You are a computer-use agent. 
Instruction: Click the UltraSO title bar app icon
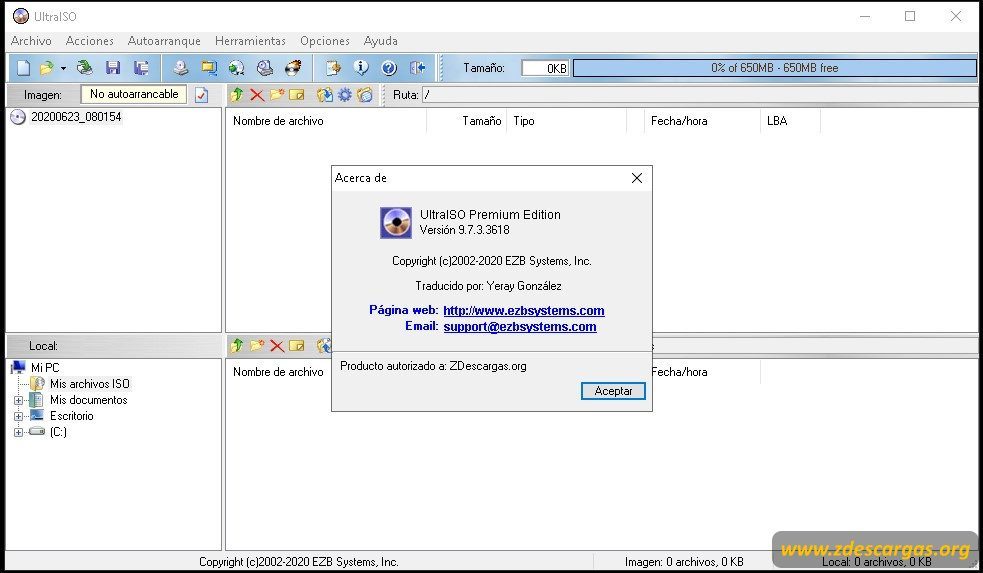(21, 16)
